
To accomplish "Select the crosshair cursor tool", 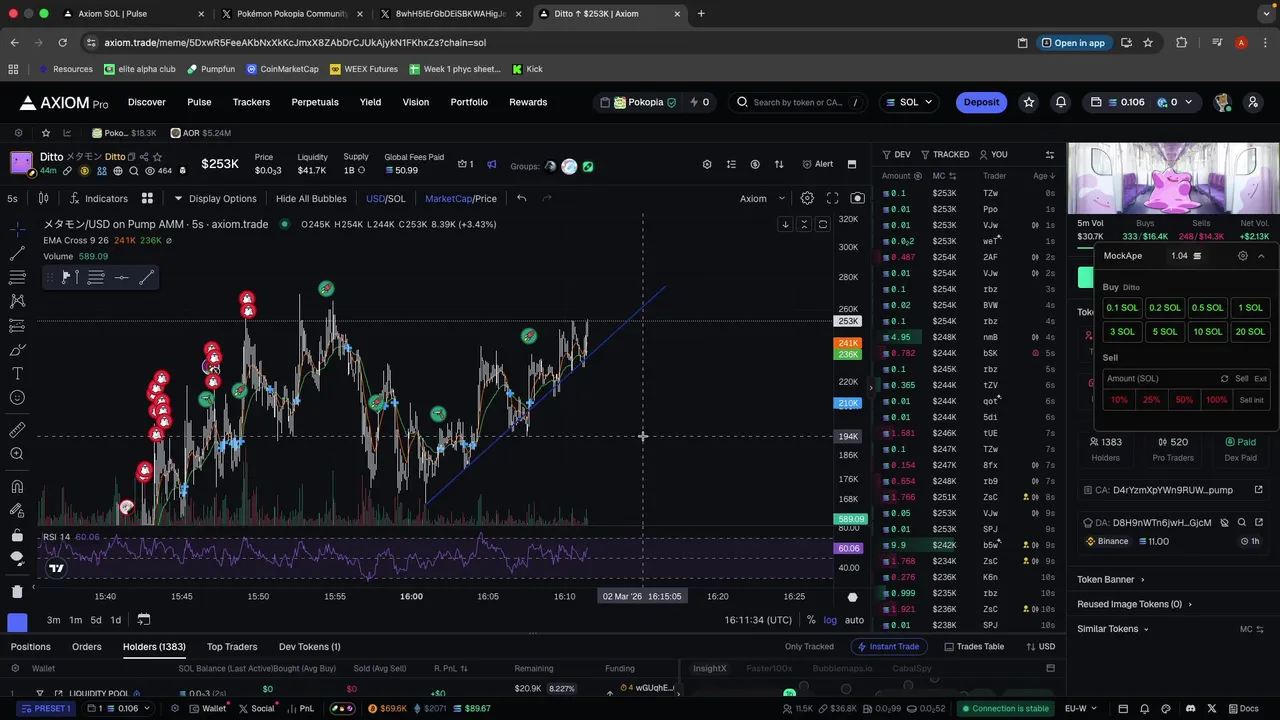I will tap(17, 230).
